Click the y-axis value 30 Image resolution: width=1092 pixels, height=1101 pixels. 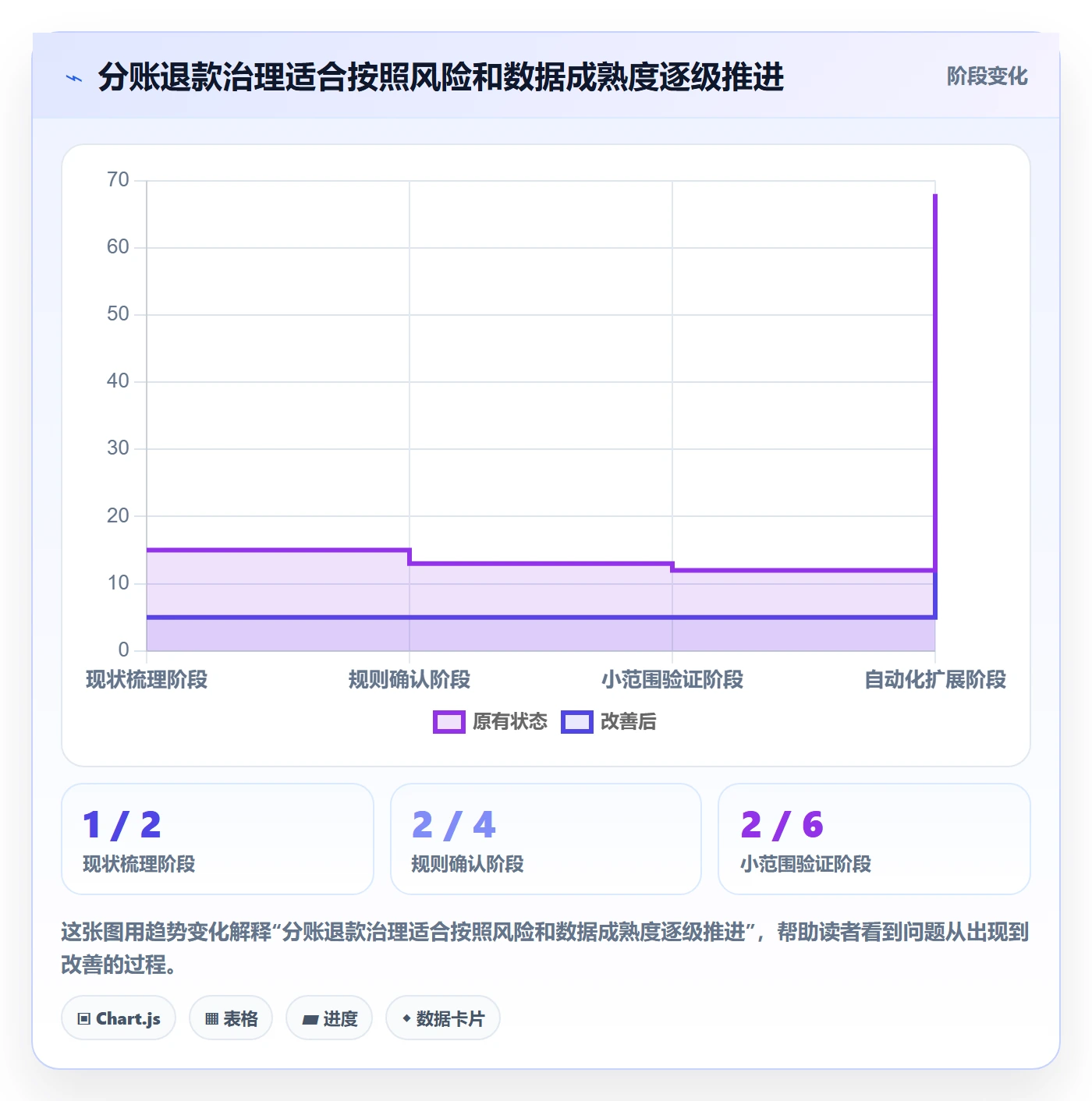pyautogui.click(x=118, y=448)
